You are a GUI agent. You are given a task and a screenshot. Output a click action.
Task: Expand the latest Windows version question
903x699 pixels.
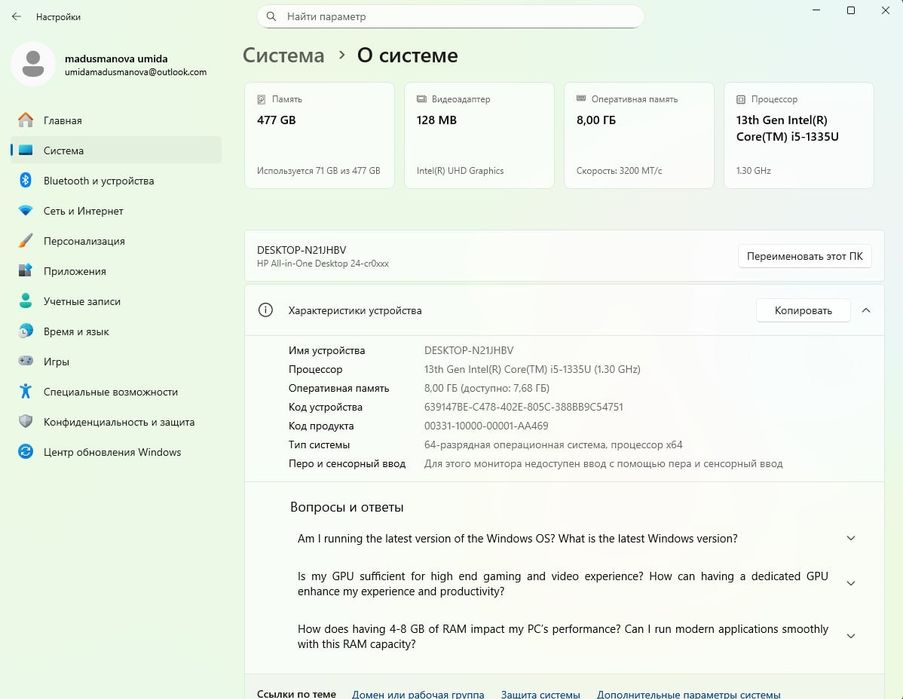click(x=851, y=538)
